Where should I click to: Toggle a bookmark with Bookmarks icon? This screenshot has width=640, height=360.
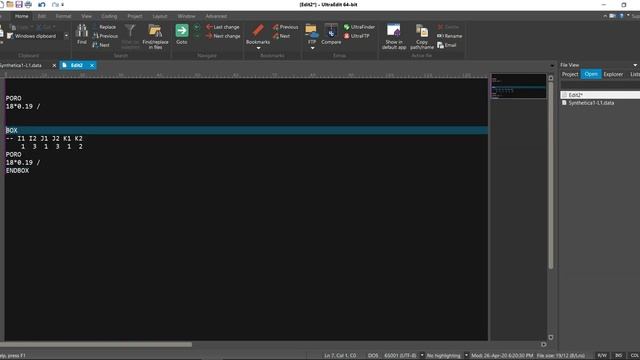(258, 31)
